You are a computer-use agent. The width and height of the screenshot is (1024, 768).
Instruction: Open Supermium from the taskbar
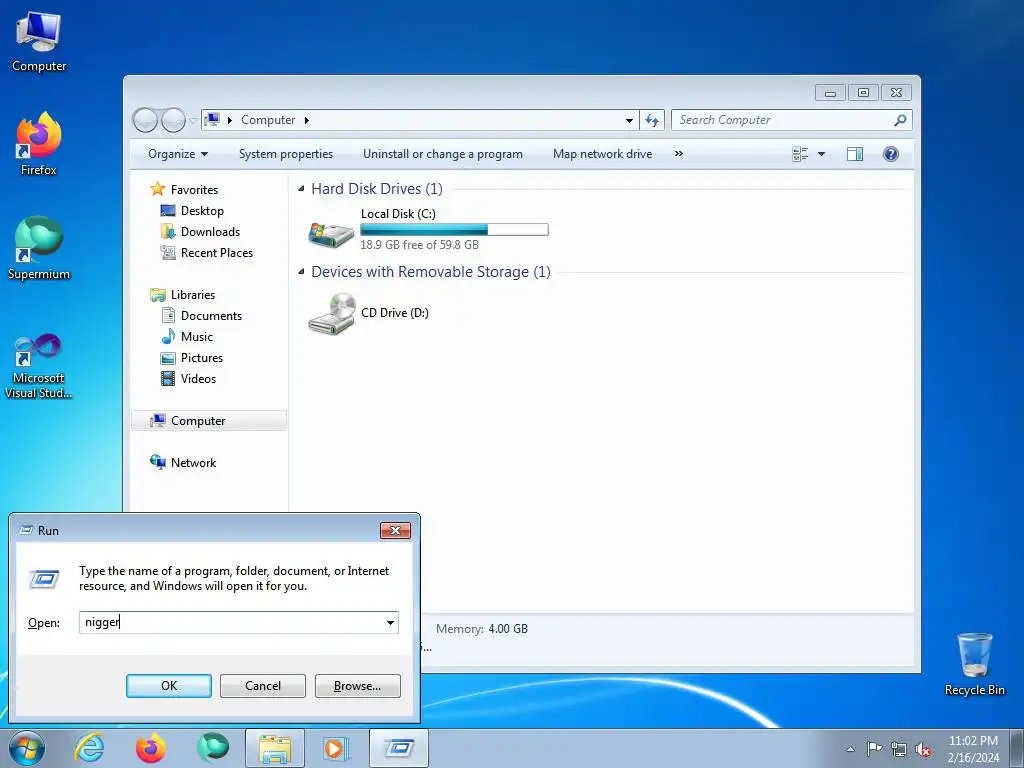[213, 748]
